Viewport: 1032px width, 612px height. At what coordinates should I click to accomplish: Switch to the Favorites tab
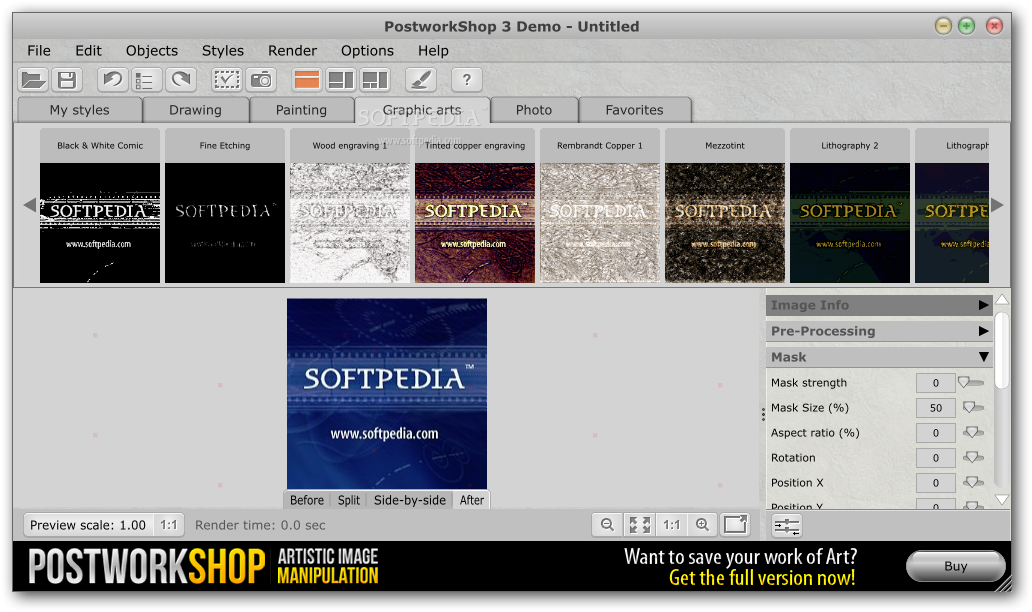(x=634, y=110)
